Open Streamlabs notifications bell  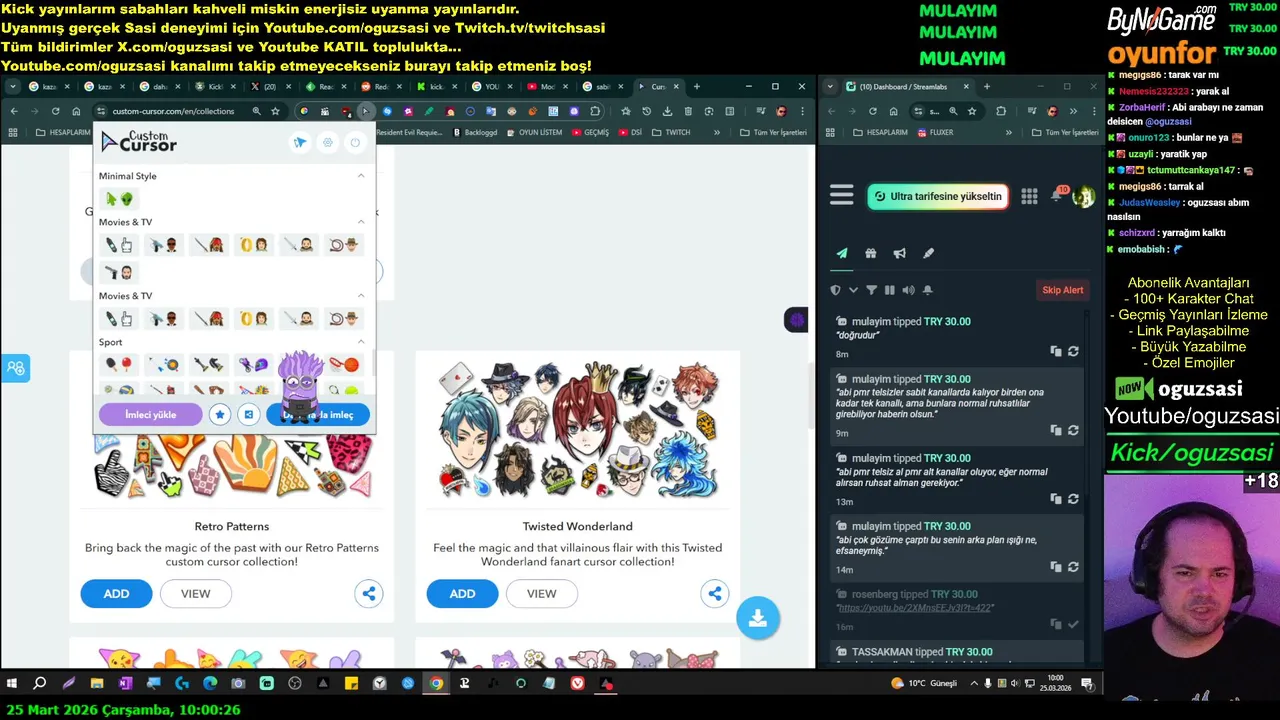pos(1057,195)
